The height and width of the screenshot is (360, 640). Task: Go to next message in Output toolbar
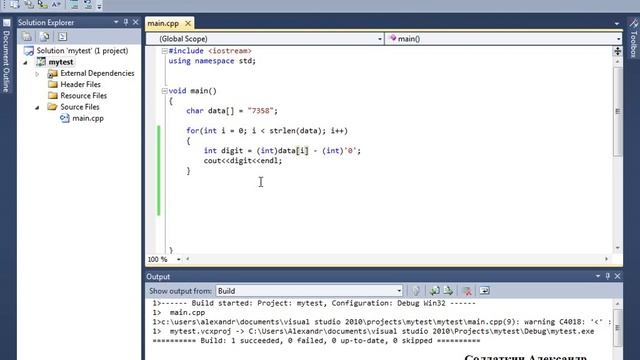(x=449, y=291)
